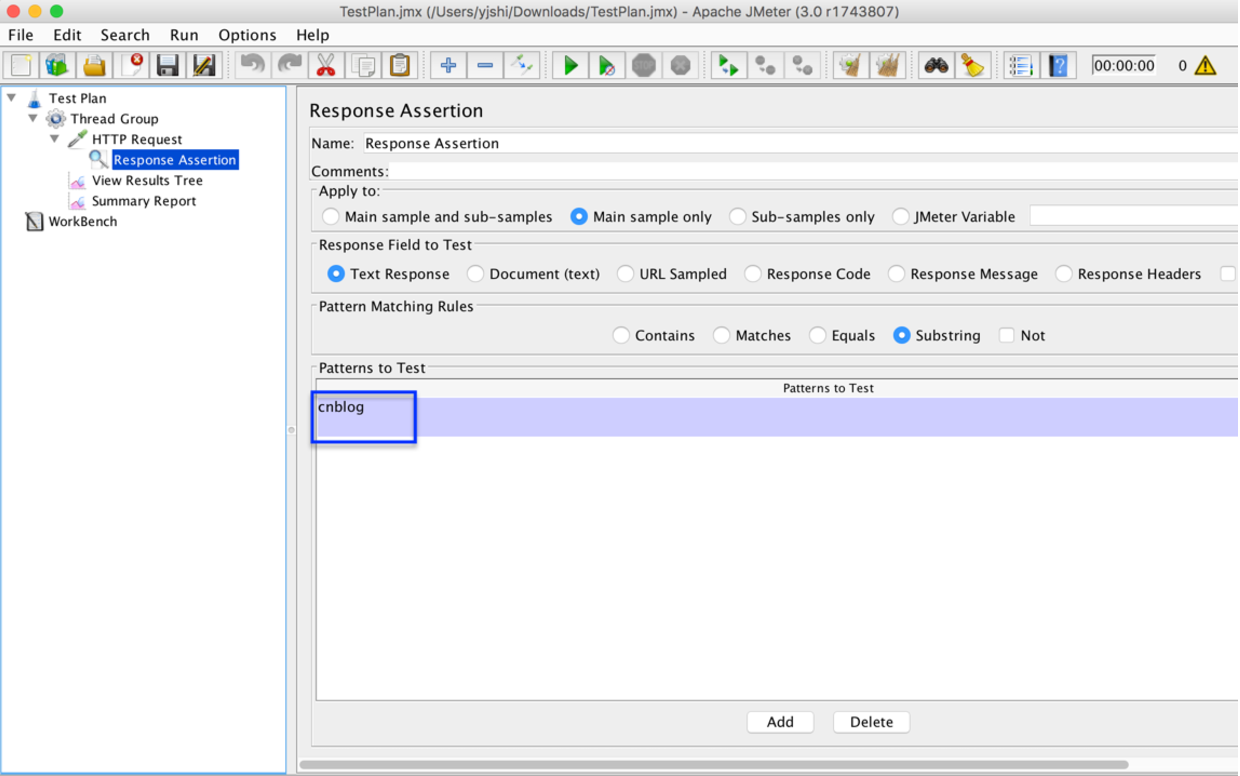Click the Clear broom icon
This screenshot has height=776, width=1240.
(851, 66)
